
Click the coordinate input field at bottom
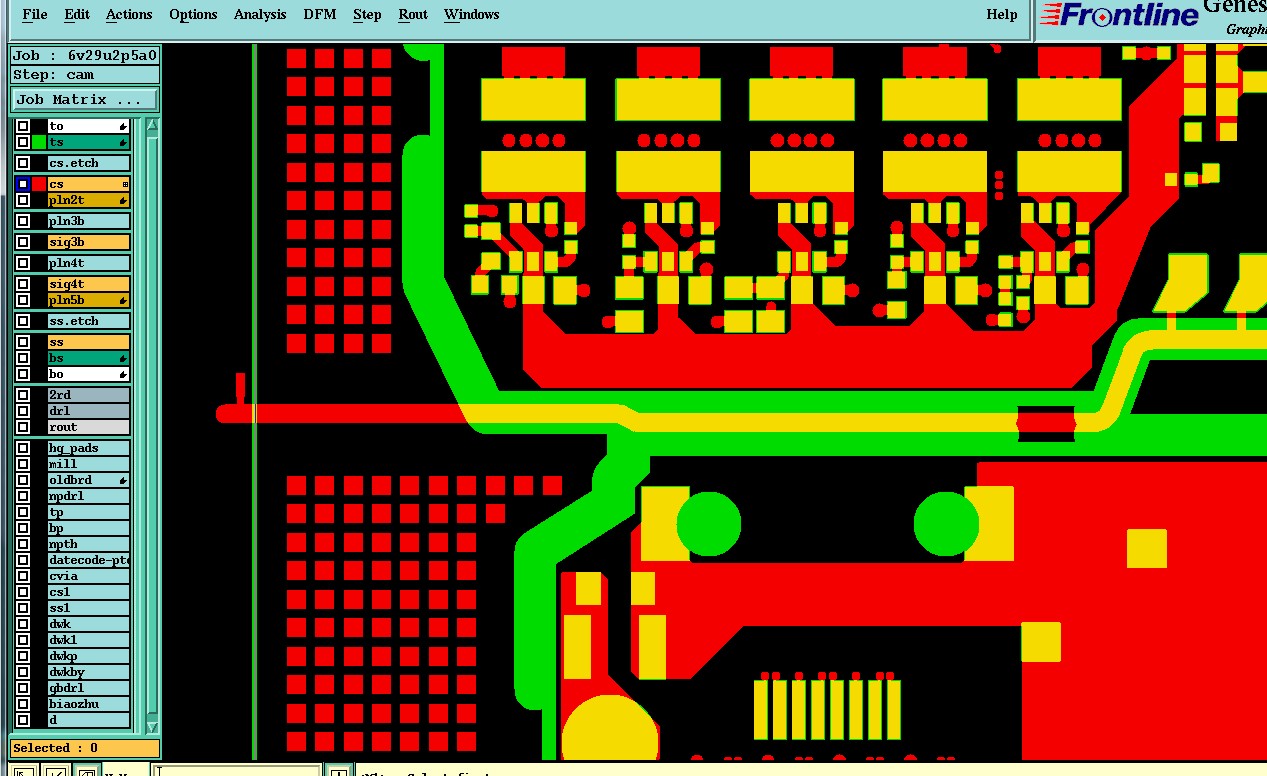click(237, 772)
